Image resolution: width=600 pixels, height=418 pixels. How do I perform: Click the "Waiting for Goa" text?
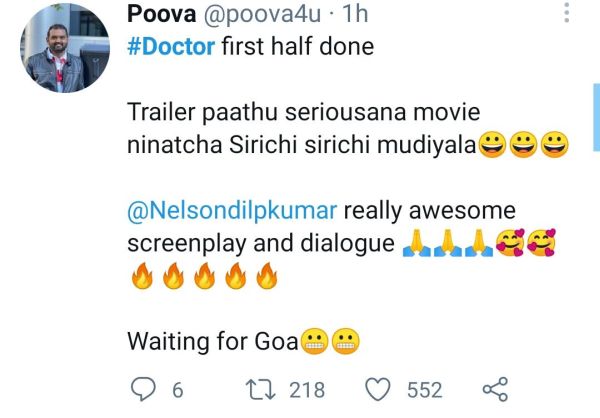tap(212, 342)
